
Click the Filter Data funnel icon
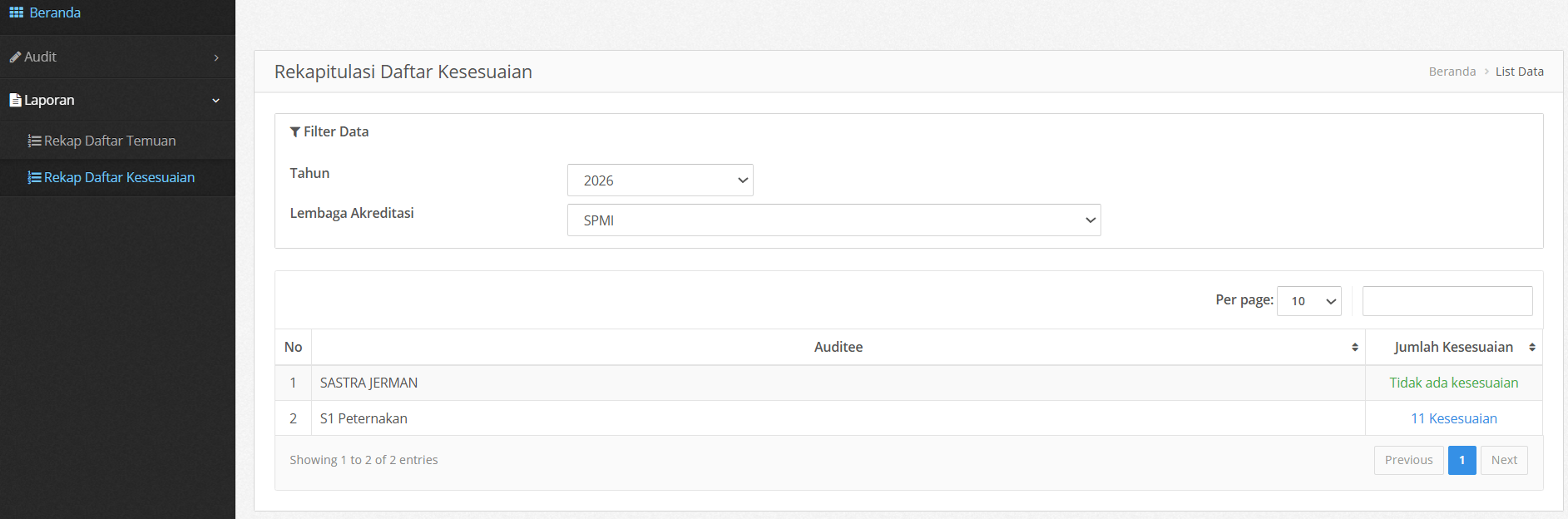pos(295,131)
